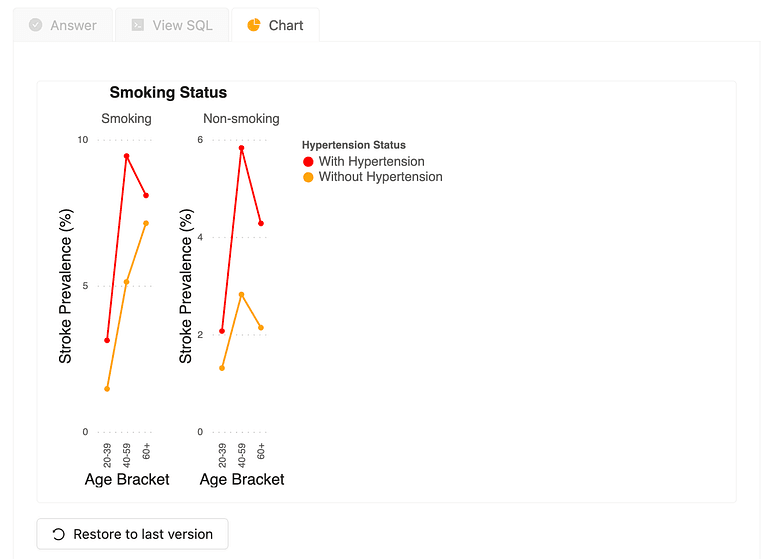The height and width of the screenshot is (559, 770).
Task: Toggle the With Hypertension legend label
Action: pos(371,162)
